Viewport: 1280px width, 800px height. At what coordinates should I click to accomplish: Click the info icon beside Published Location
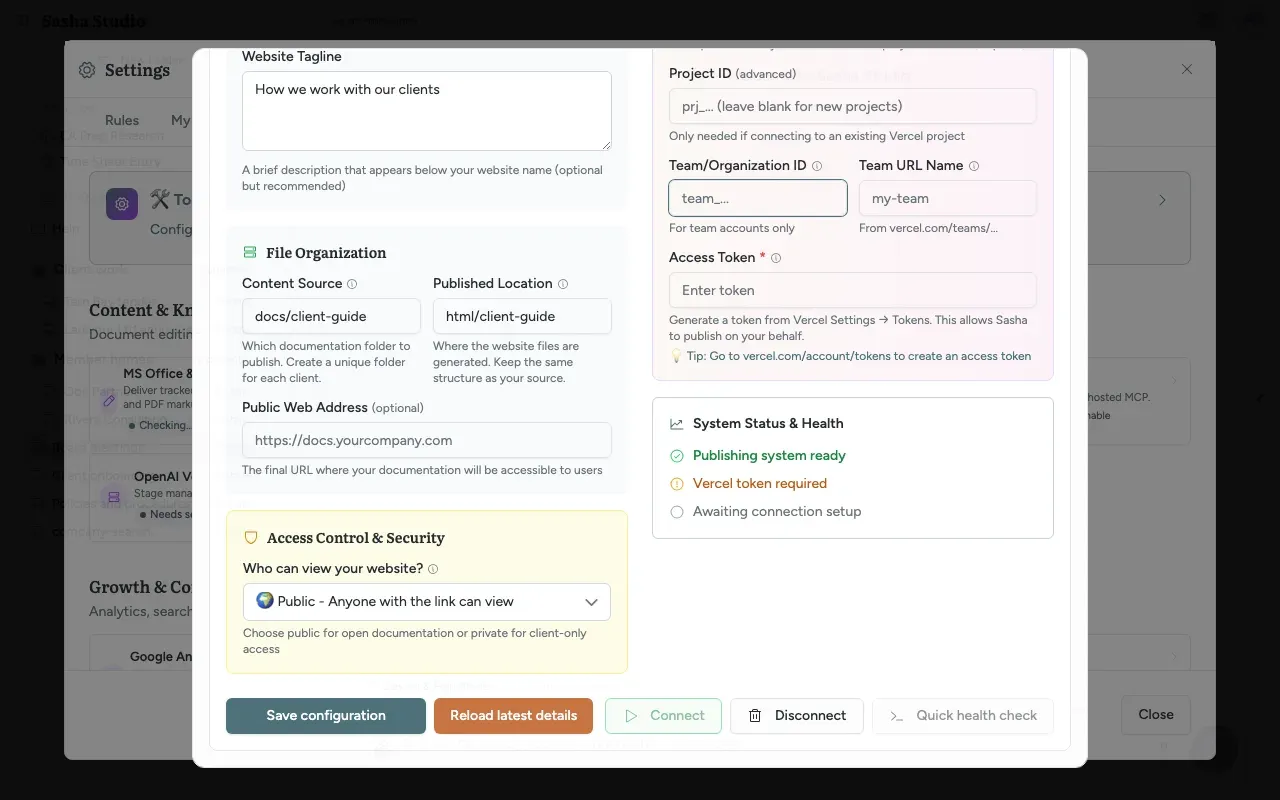tap(563, 284)
